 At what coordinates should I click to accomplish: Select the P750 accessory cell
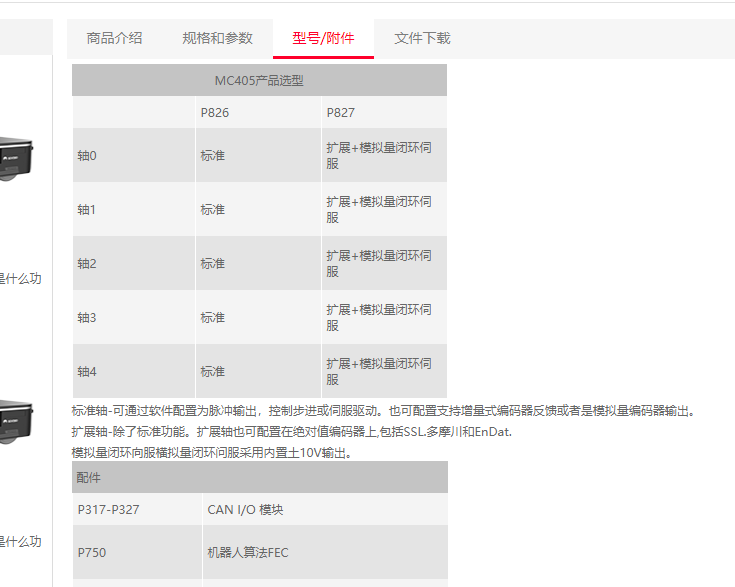[x=91, y=553]
